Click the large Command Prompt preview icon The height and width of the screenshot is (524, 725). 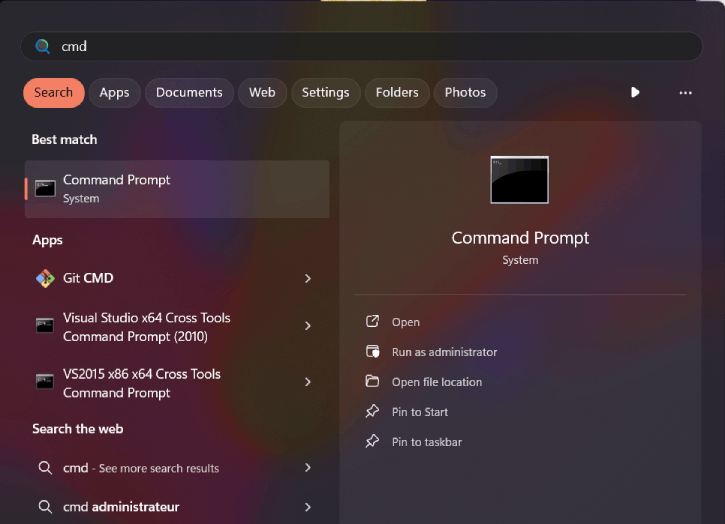(520, 180)
